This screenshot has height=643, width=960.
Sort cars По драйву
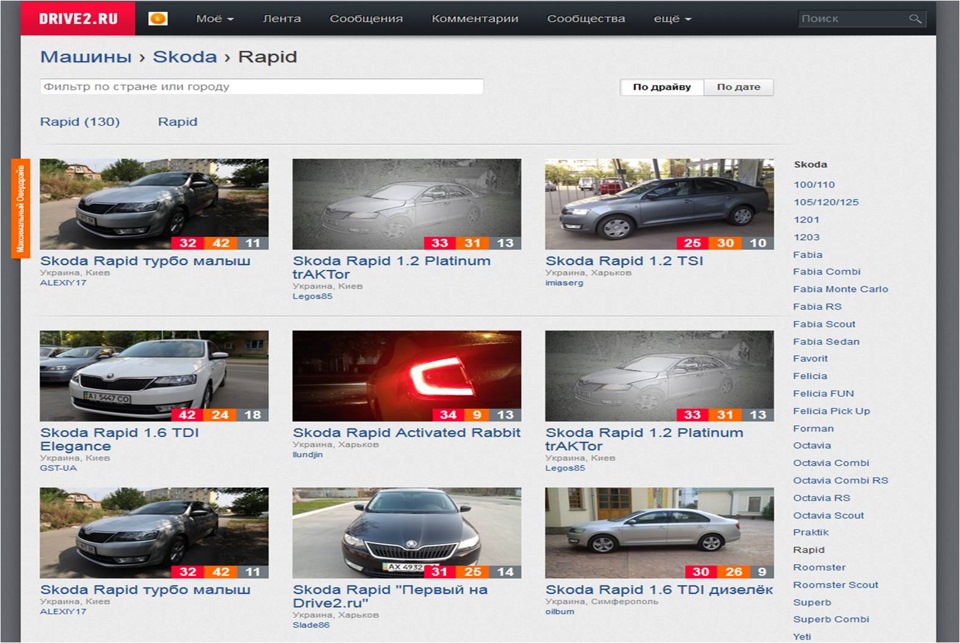662,87
